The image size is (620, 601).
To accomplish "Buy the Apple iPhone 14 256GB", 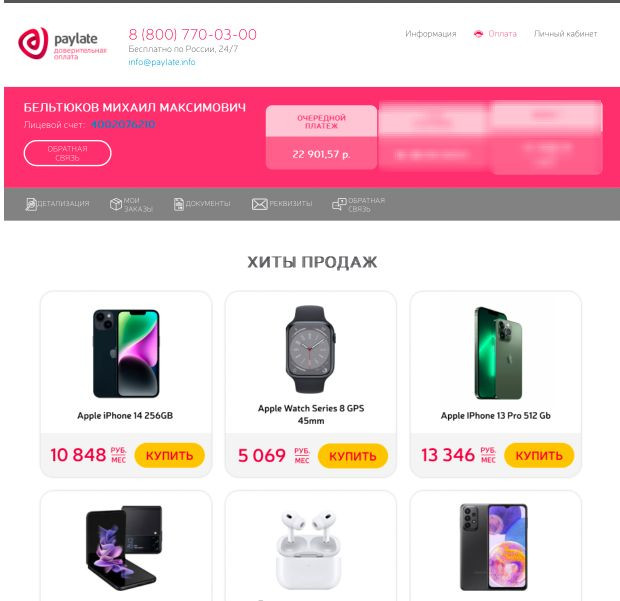I will click(170, 455).
